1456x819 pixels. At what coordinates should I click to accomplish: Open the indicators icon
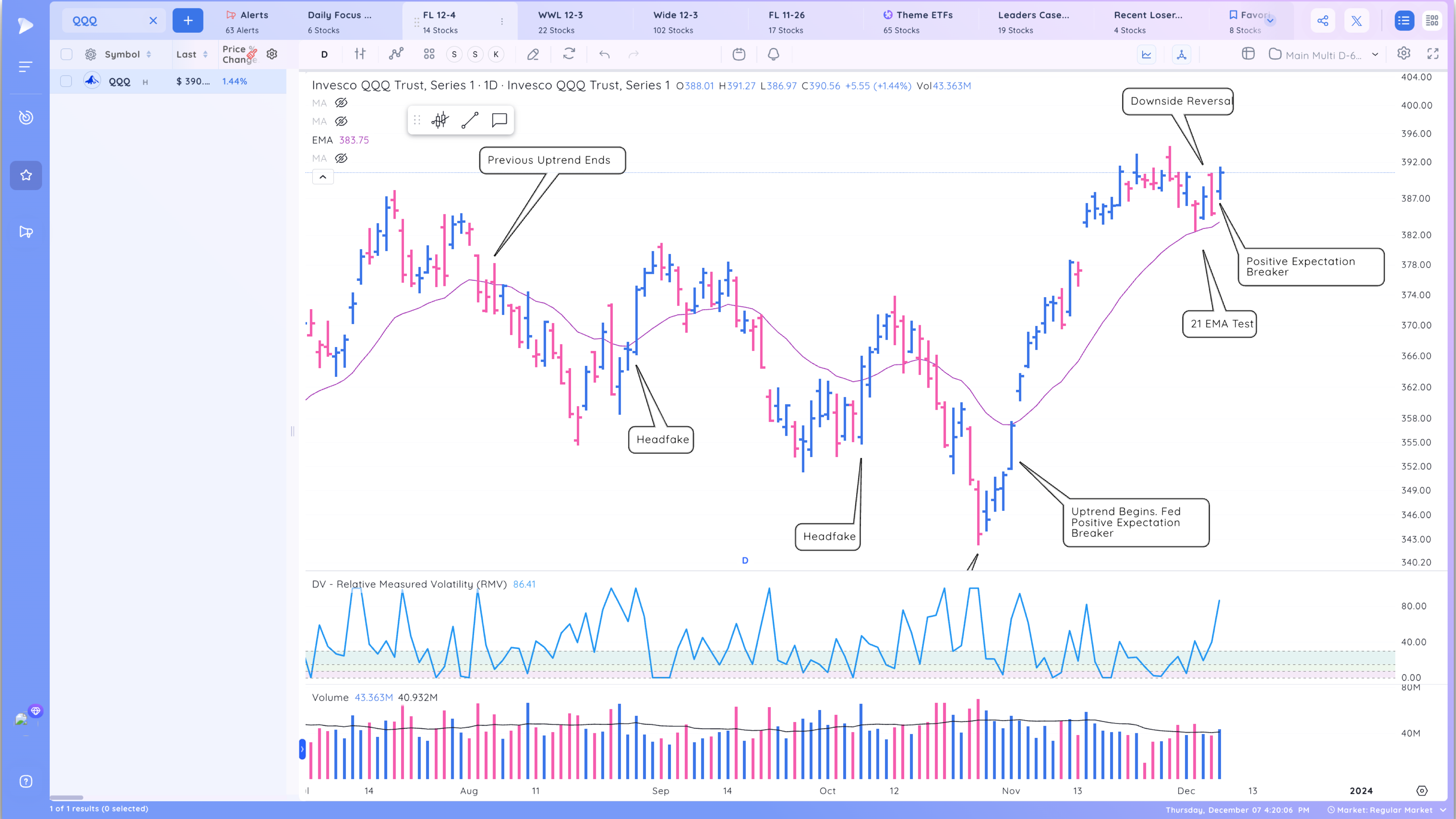point(396,54)
